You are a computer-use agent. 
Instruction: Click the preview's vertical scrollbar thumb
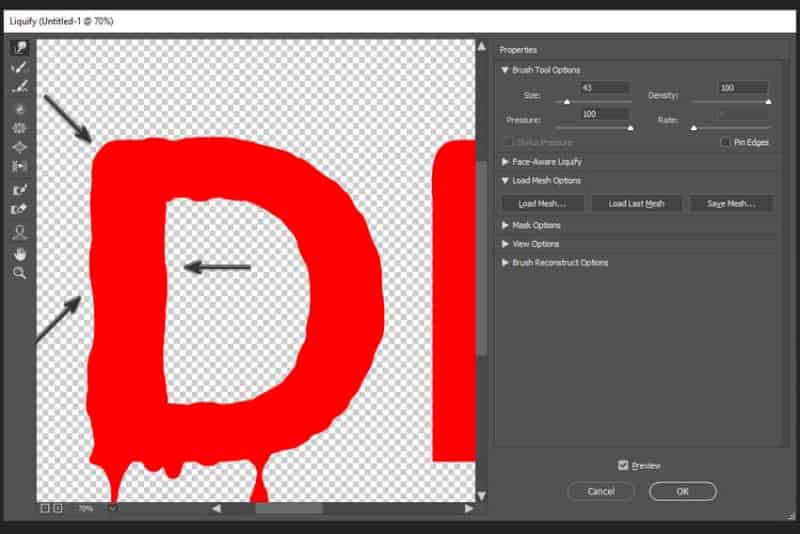click(482, 258)
